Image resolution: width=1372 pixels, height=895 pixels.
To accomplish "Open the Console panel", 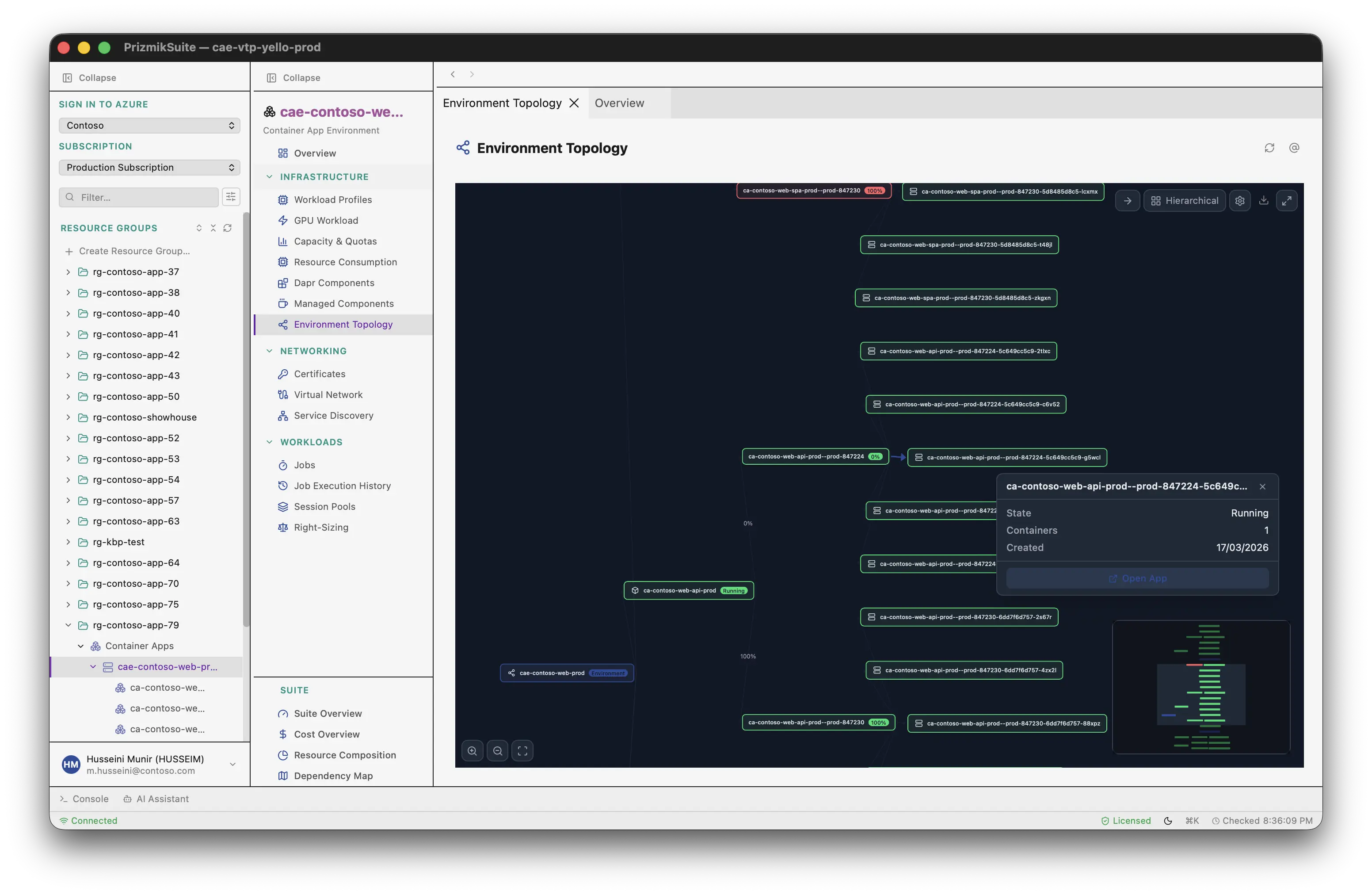I will pos(84,799).
